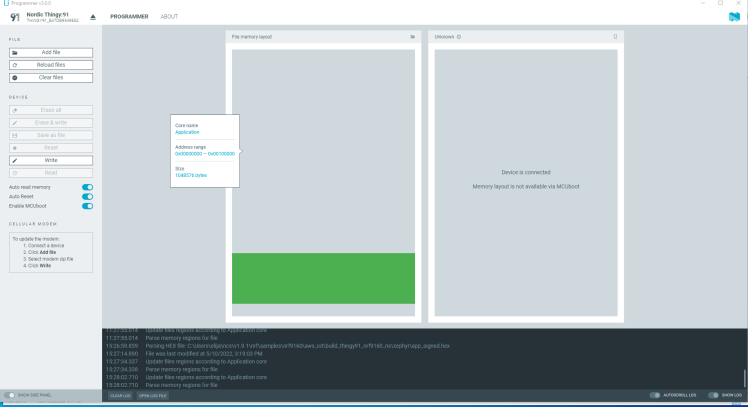Click the Thingy 91 device icon
This screenshot has height=407, width=748.
pos(15,17)
